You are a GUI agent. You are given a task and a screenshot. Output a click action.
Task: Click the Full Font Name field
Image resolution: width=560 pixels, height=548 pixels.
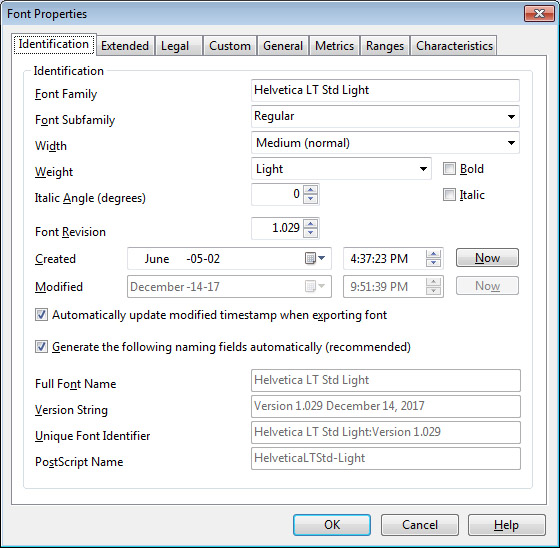click(386, 380)
